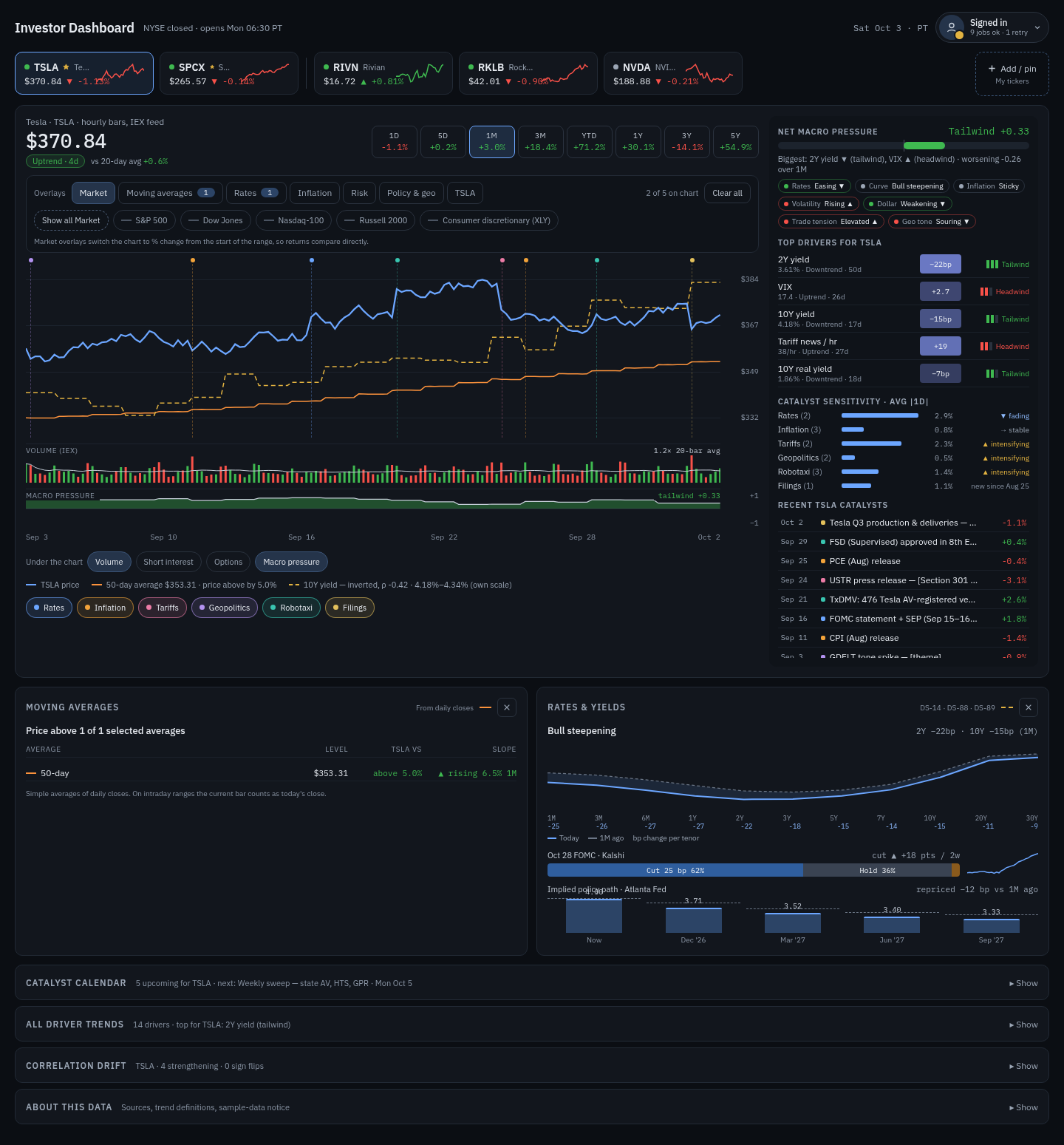This screenshot has height=1145, width=1064.
Task: Toggle the Robotaxi catalyst filter chip
Action: click(291, 608)
